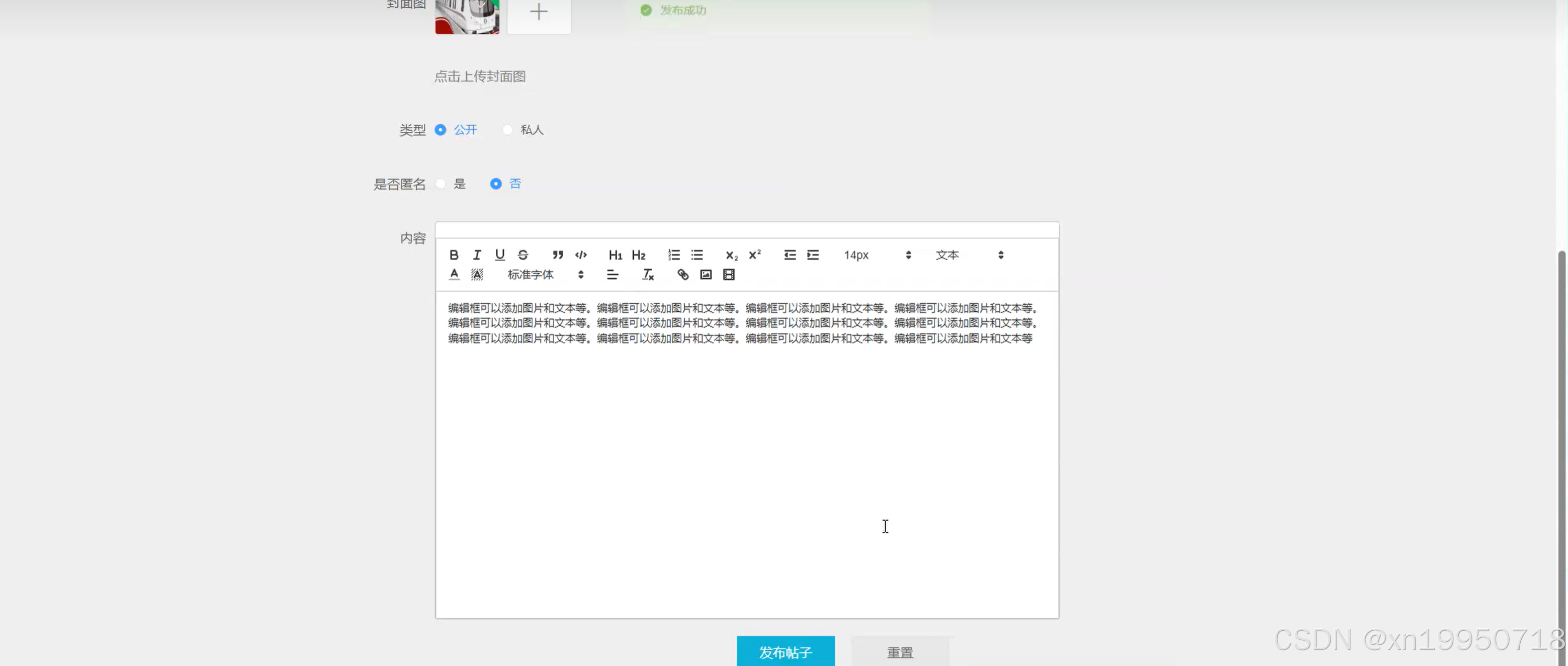Screen dimensions: 1568x666
Task: Open the text color picker
Action: 454,275
